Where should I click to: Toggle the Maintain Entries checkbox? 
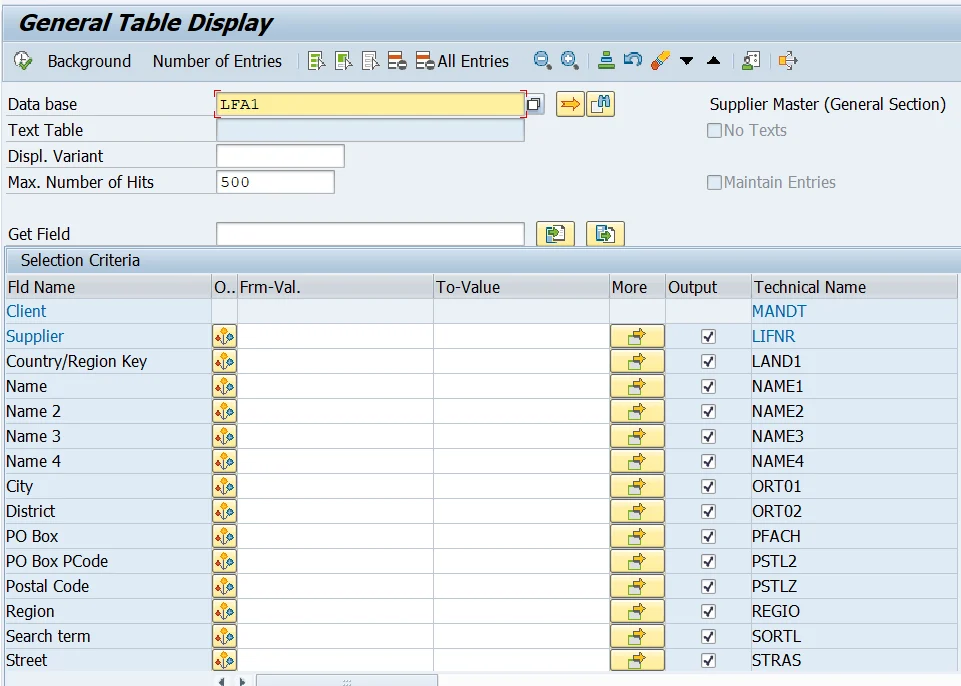click(x=714, y=183)
